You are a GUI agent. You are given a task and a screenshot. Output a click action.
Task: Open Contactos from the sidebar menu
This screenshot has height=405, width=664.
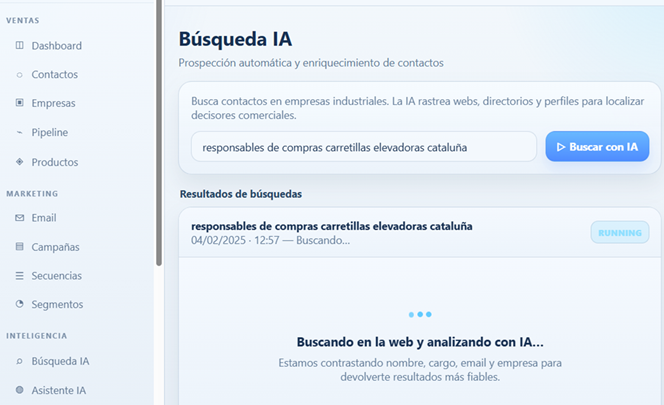click(54, 75)
